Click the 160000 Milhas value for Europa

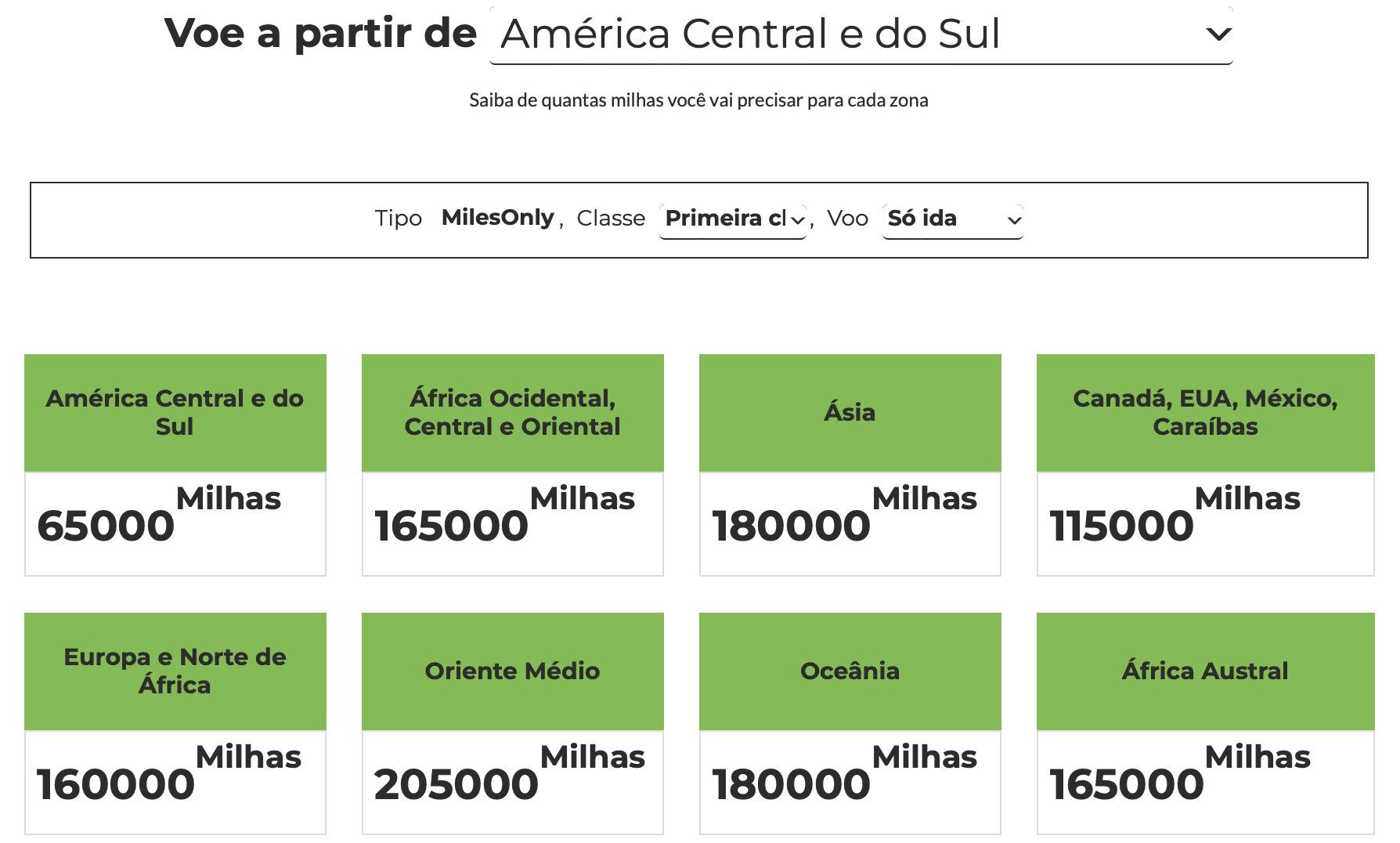click(x=175, y=783)
